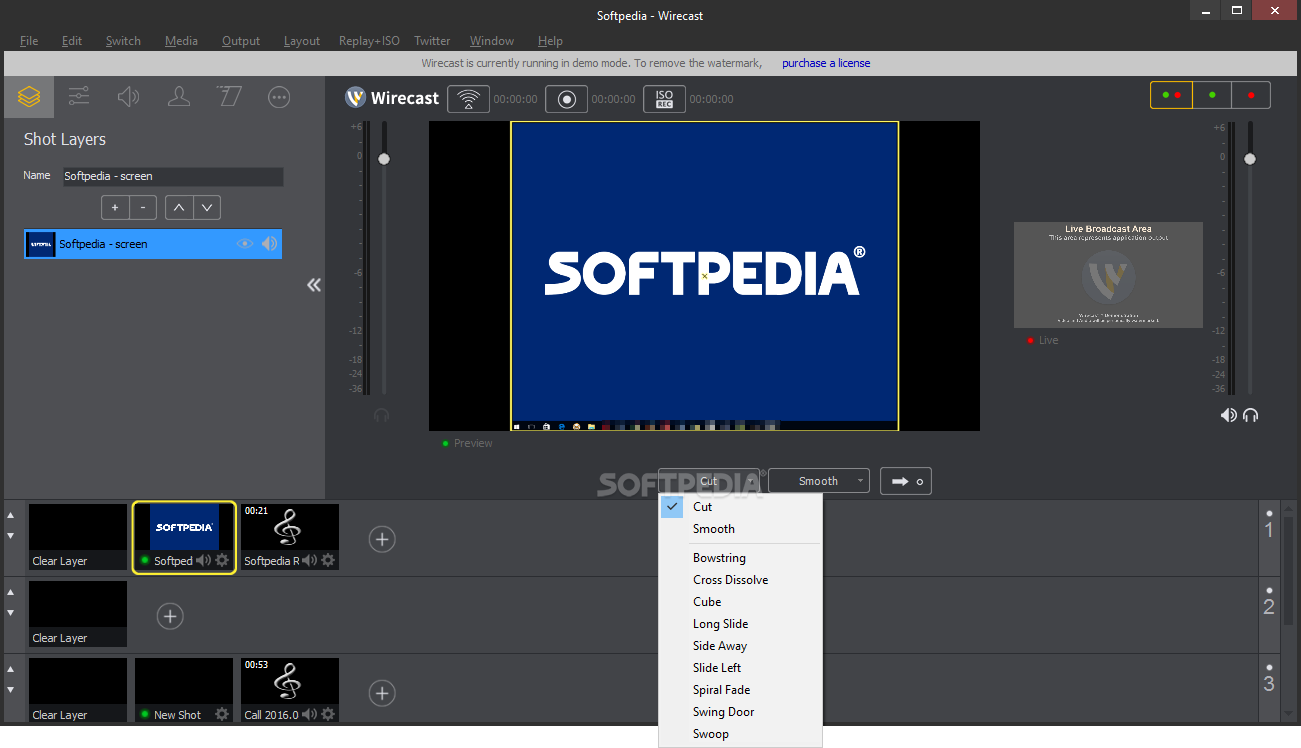Open the more options ellipsis circle icon
Screen dimensions: 1301x748
pyautogui.click(x=279, y=97)
